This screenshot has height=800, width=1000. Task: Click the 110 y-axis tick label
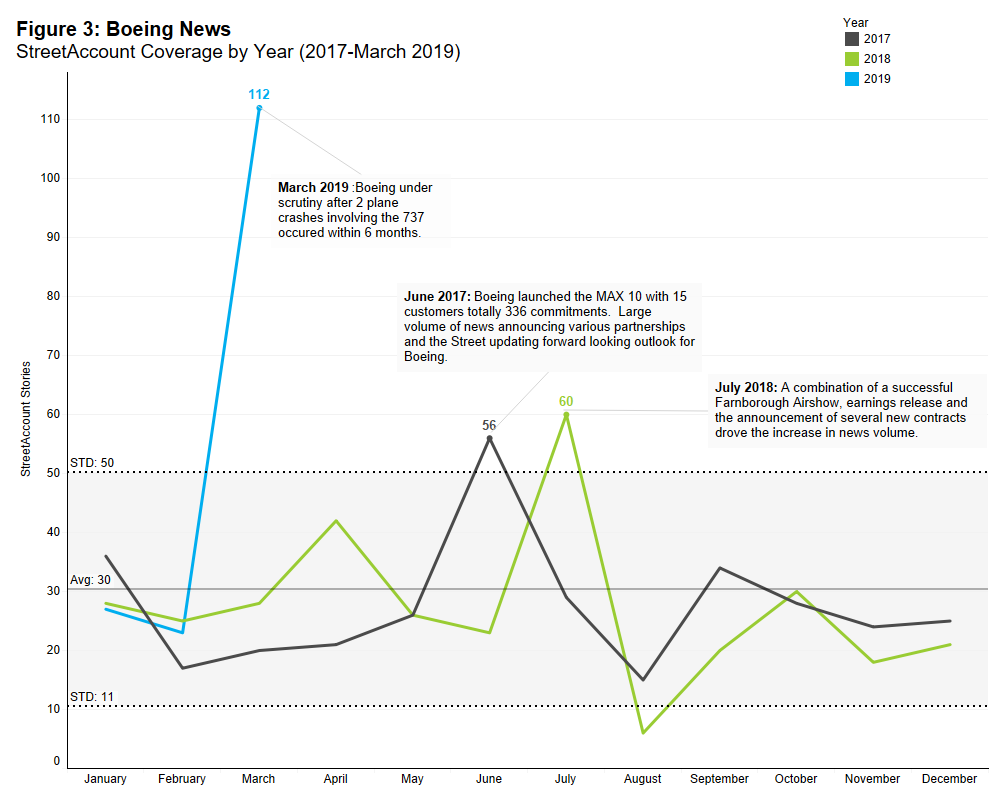(x=50, y=119)
